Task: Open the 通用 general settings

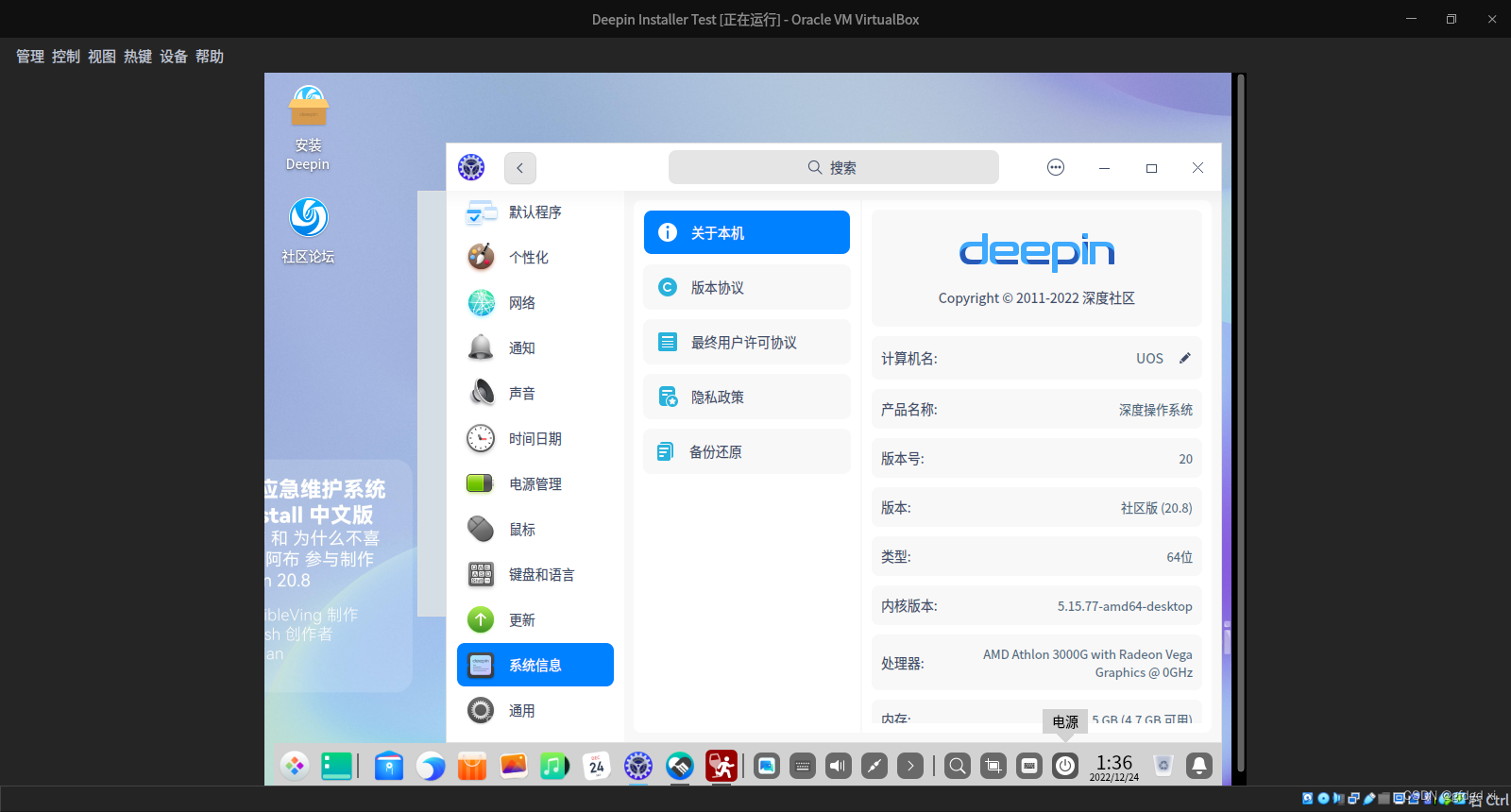Action: [x=535, y=711]
